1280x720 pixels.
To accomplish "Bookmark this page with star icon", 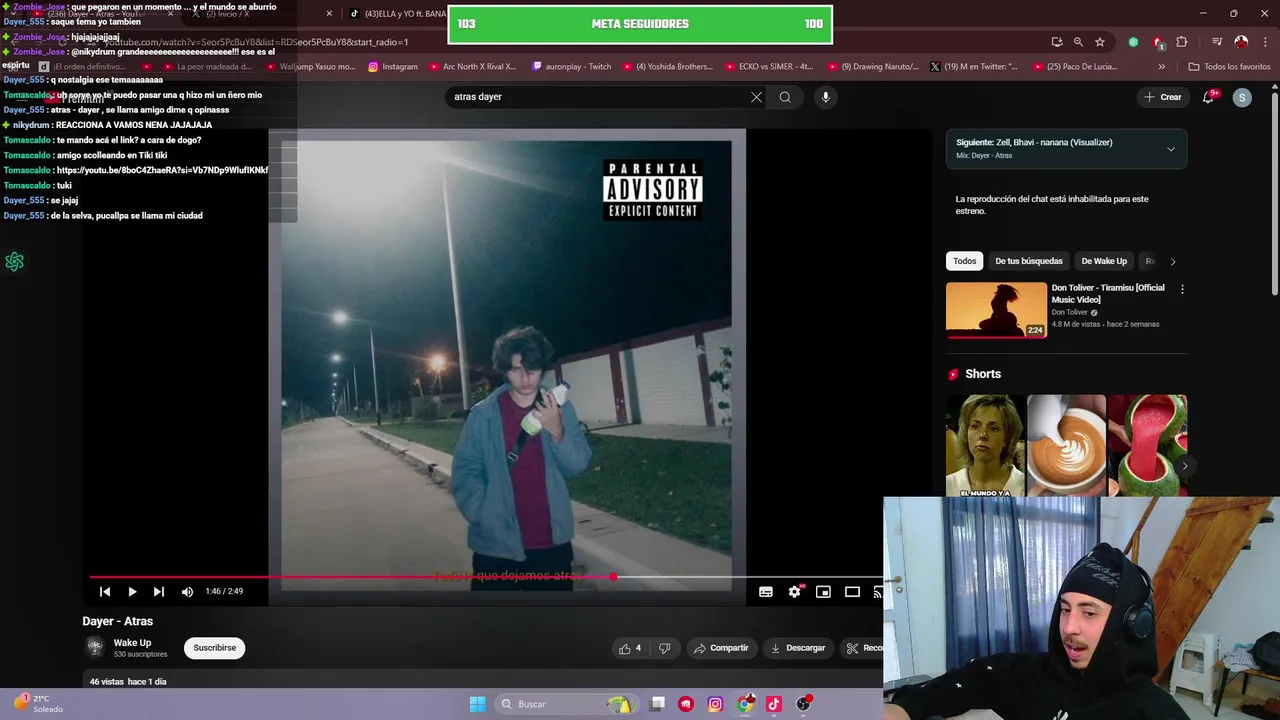I will [1100, 42].
